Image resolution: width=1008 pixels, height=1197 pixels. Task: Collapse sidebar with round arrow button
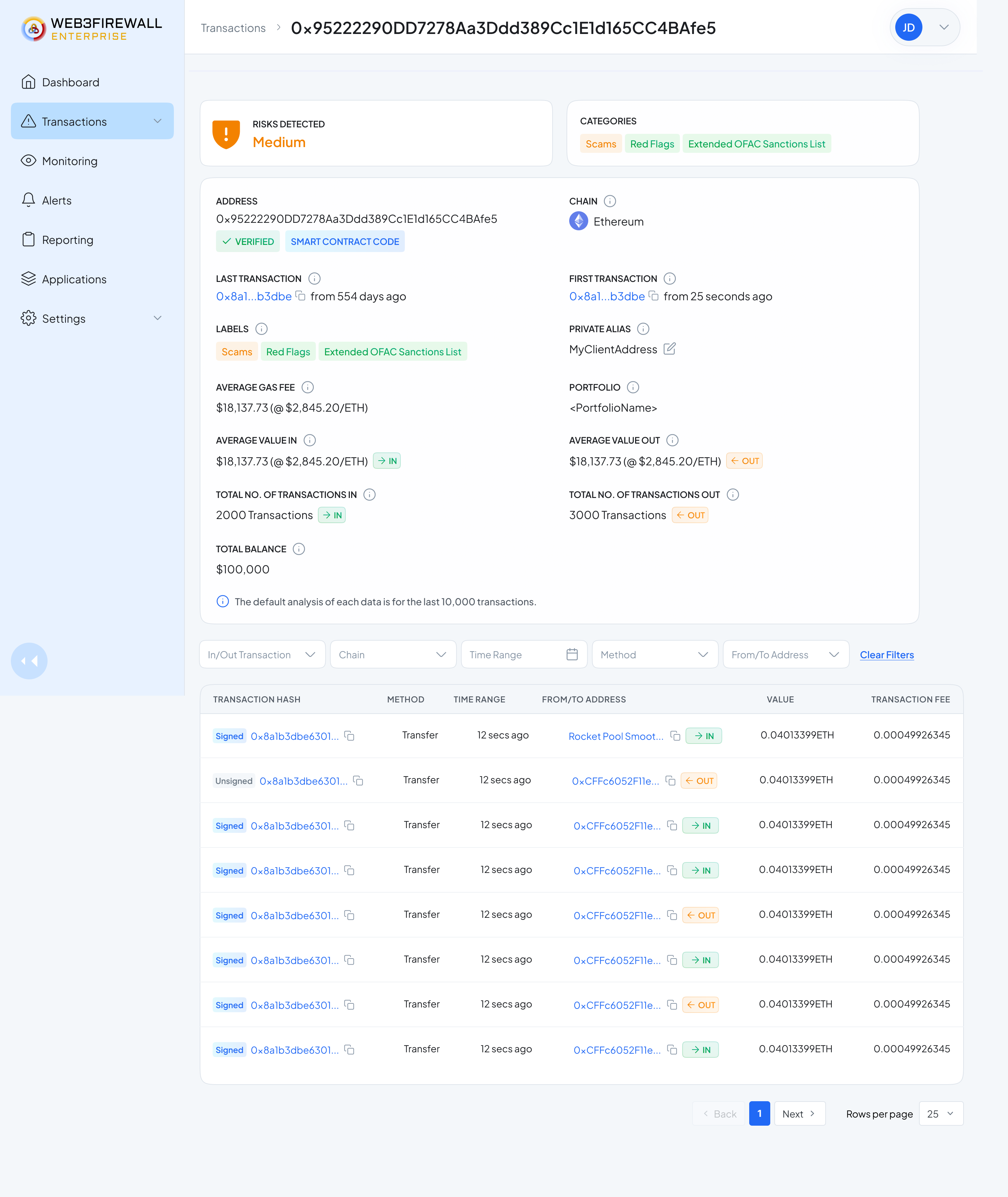[x=29, y=661]
